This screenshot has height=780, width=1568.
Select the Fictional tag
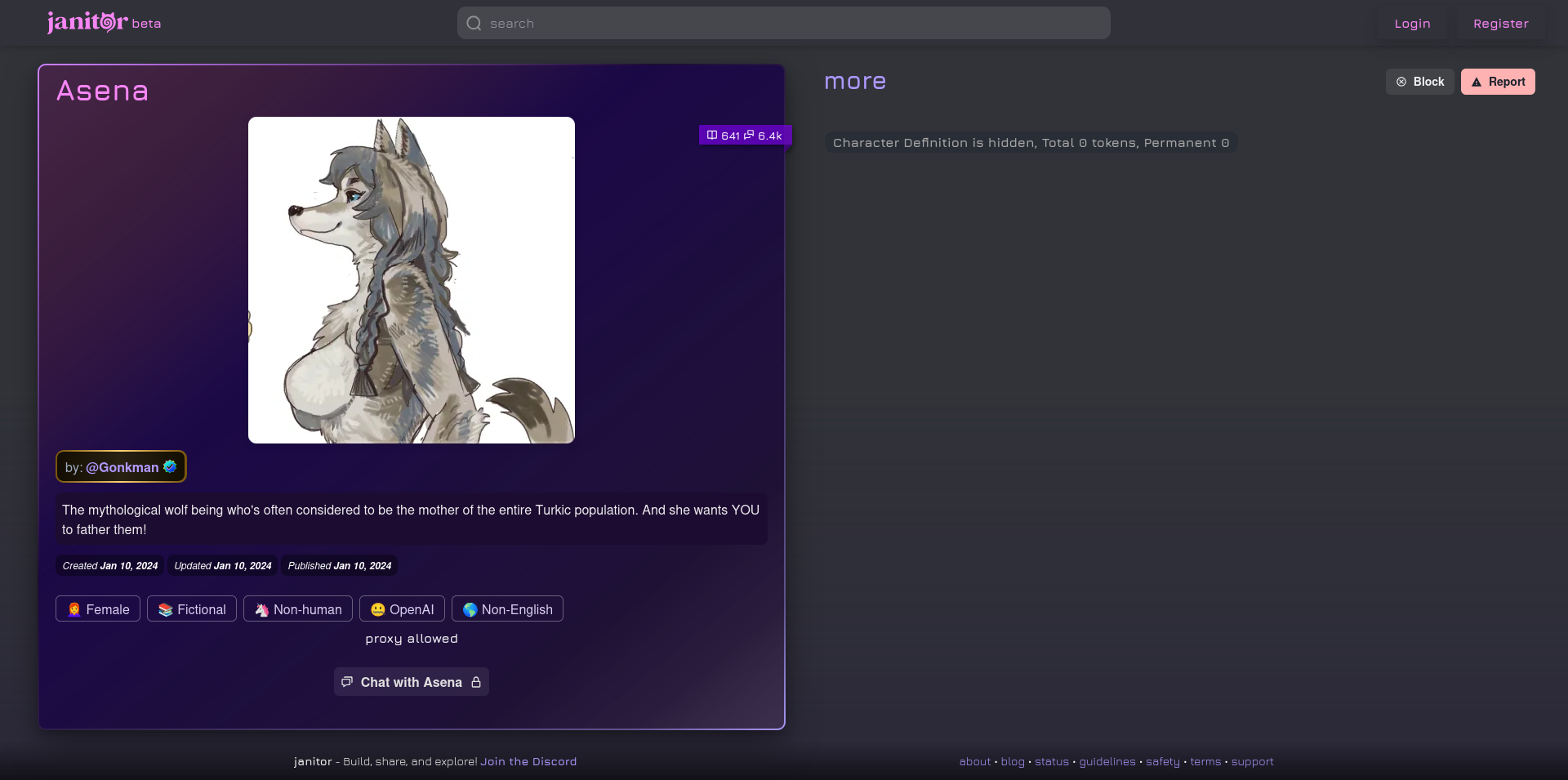(192, 609)
